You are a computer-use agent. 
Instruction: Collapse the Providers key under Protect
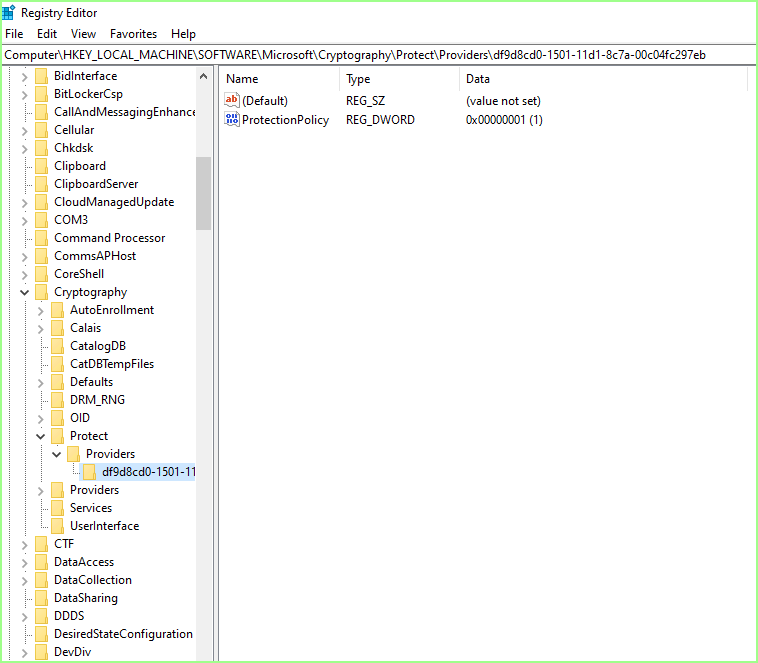click(x=57, y=455)
